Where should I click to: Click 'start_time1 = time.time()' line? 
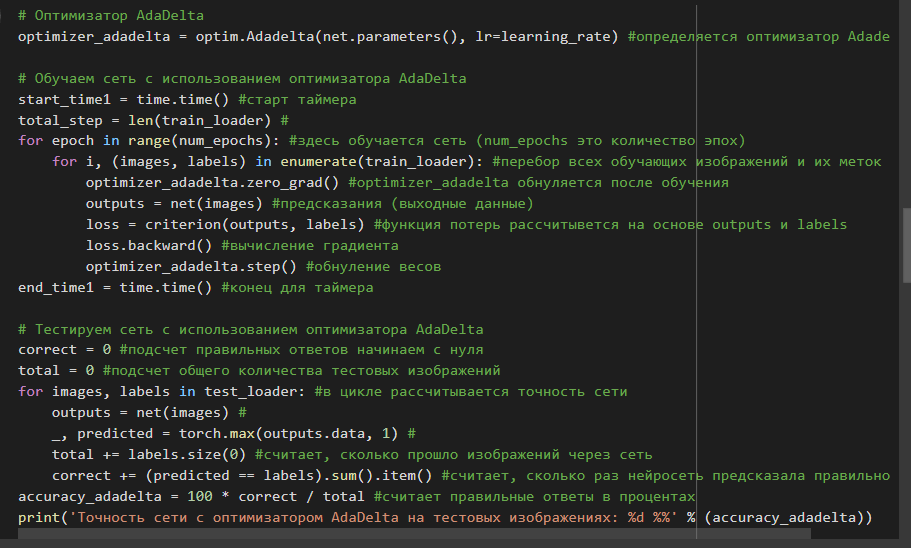coord(124,99)
